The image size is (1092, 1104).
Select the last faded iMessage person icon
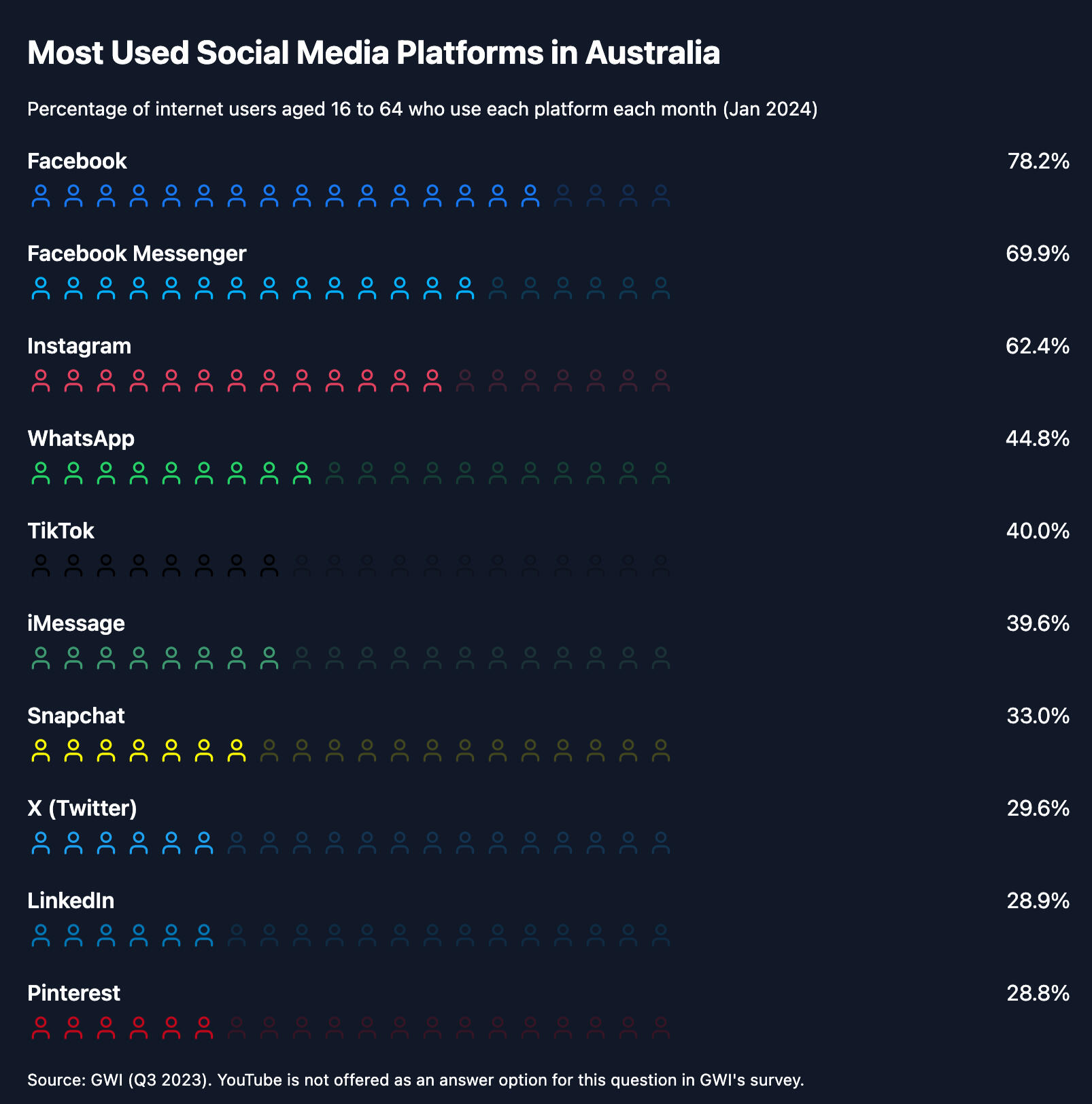coord(660,658)
